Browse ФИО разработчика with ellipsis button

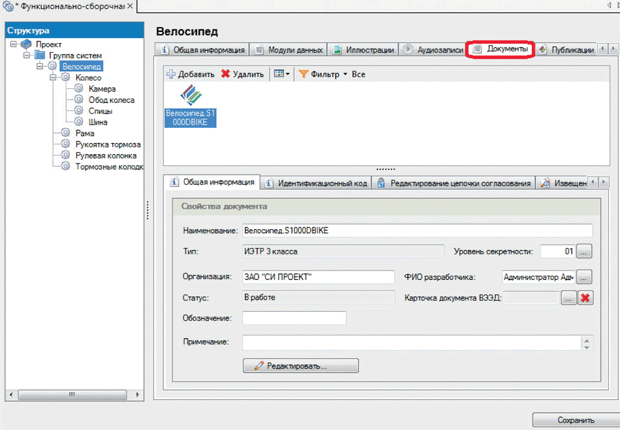pyautogui.click(x=584, y=277)
